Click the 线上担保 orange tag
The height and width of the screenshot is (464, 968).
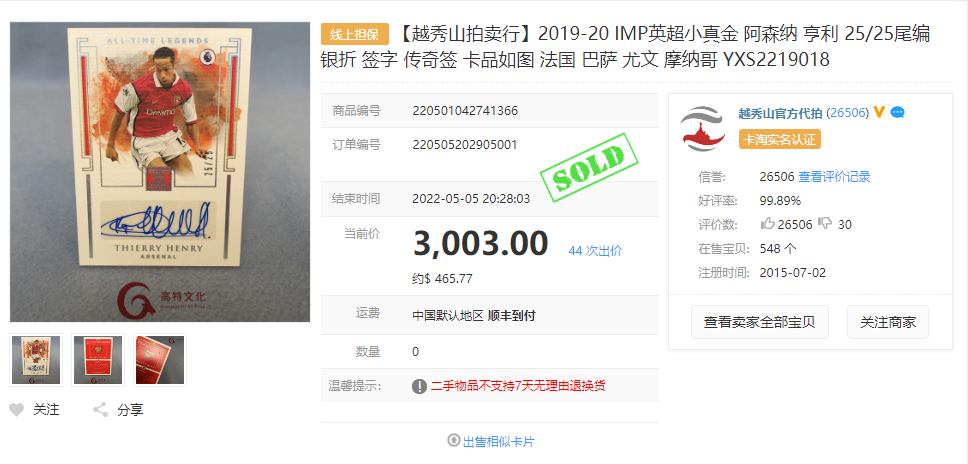click(355, 34)
